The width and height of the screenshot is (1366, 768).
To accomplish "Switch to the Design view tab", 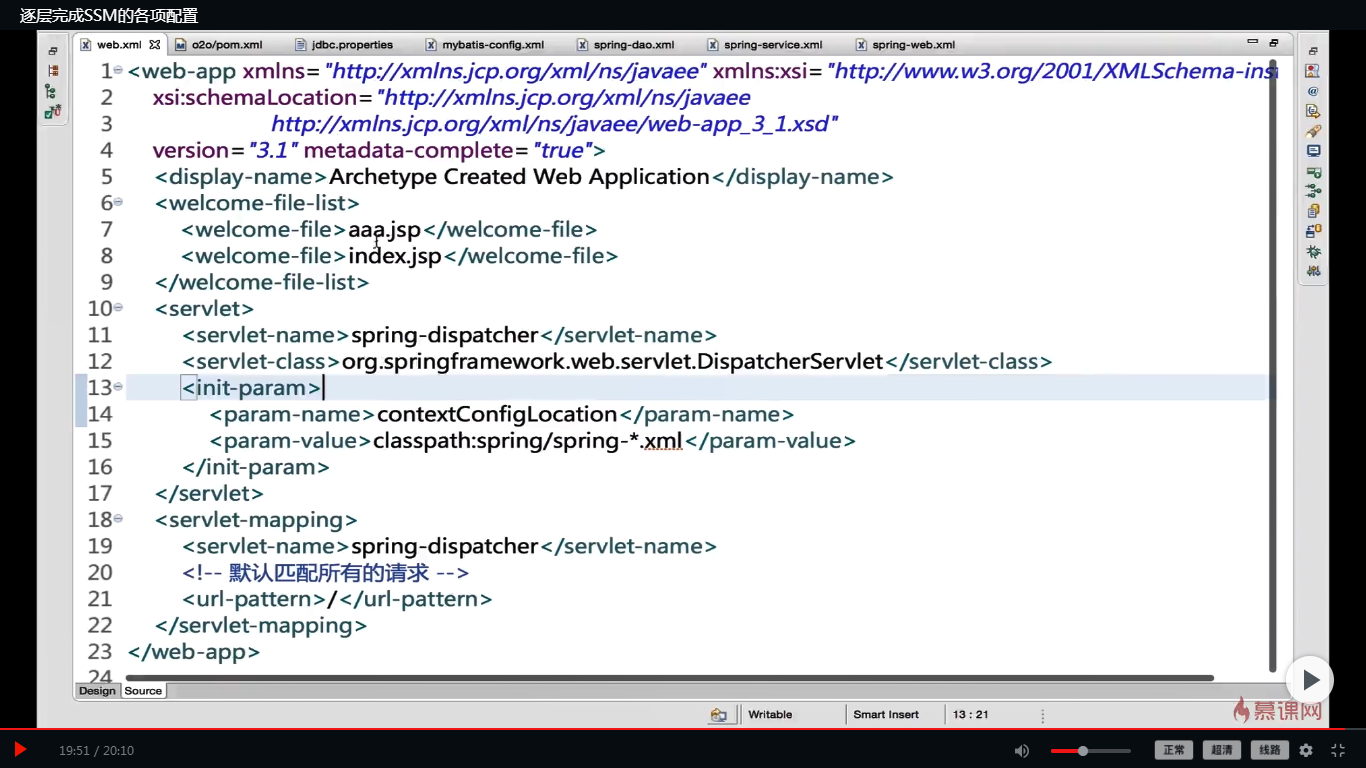I will tap(97, 691).
